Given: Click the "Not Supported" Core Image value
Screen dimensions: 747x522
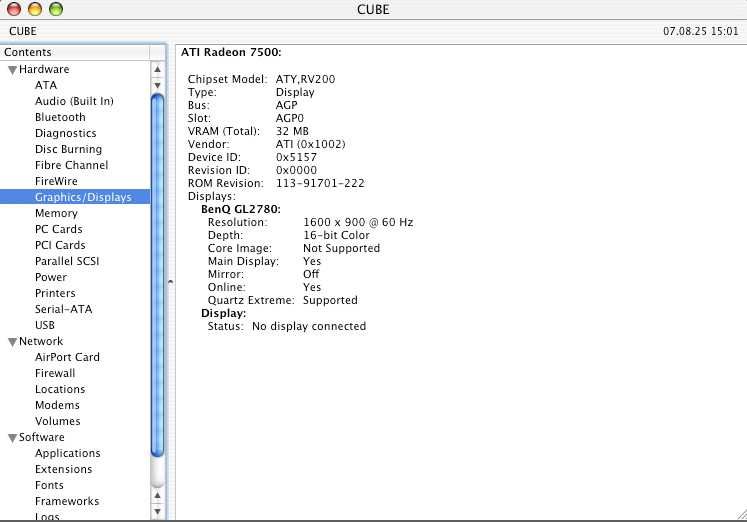Looking at the screenshot, I should coord(342,248).
